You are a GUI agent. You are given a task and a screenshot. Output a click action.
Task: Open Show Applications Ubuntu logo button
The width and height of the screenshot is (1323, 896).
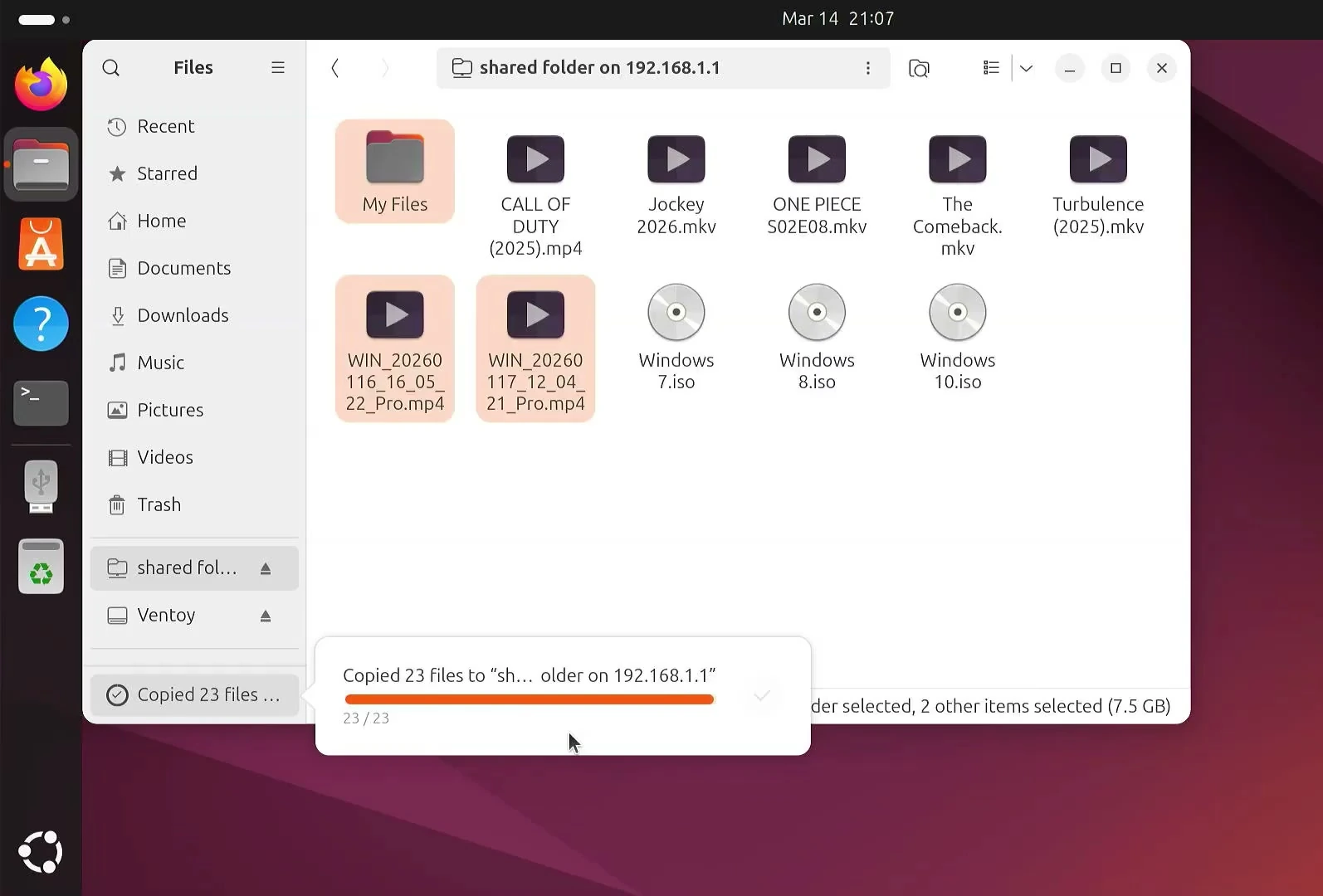tap(41, 852)
